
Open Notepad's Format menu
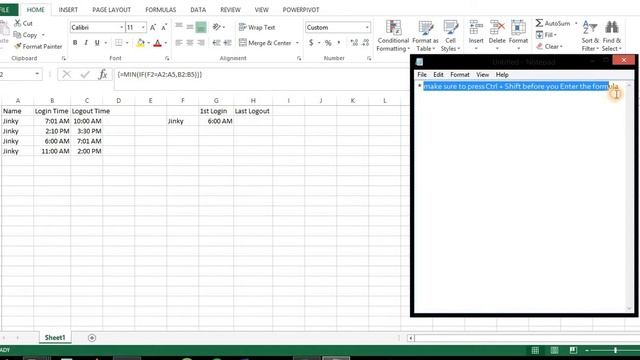click(x=460, y=75)
